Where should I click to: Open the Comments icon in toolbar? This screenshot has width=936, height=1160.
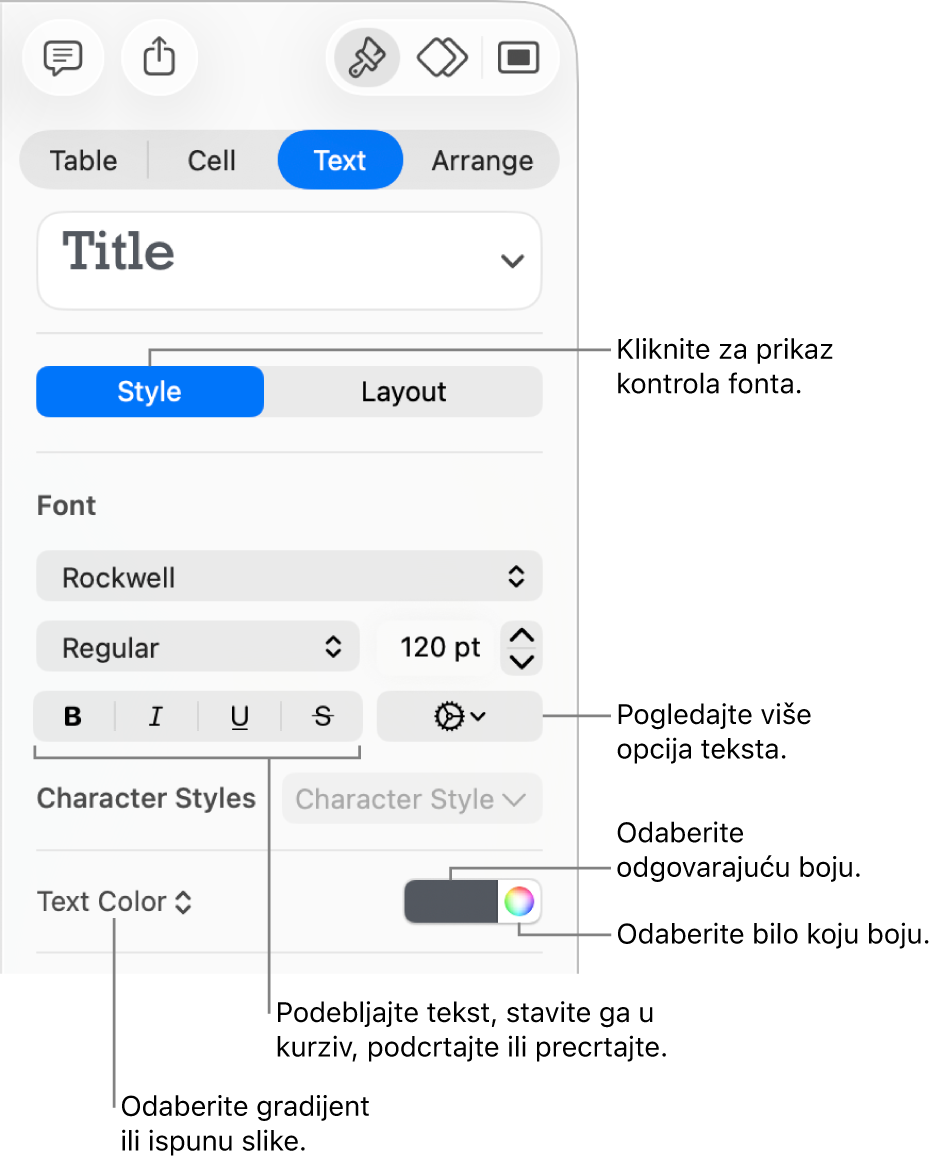tap(62, 58)
